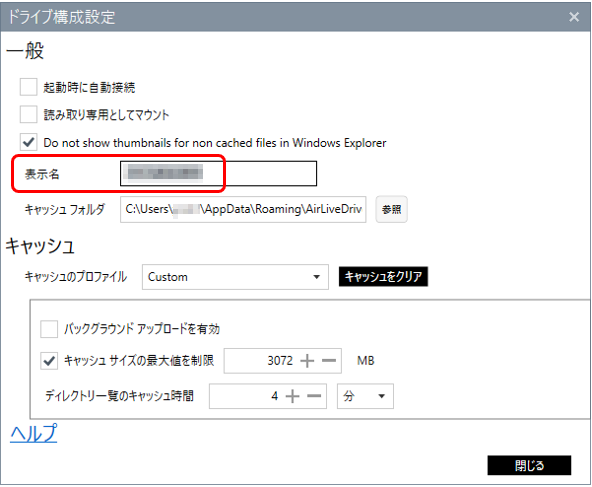Enable 起動時に自動接続 checkbox
The image size is (592, 487).
tap(29, 87)
